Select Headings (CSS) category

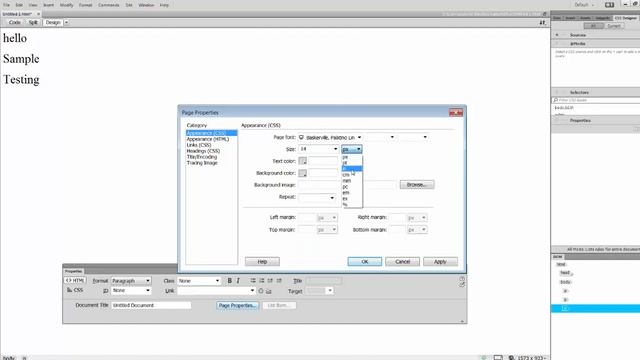click(x=203, y=151)
